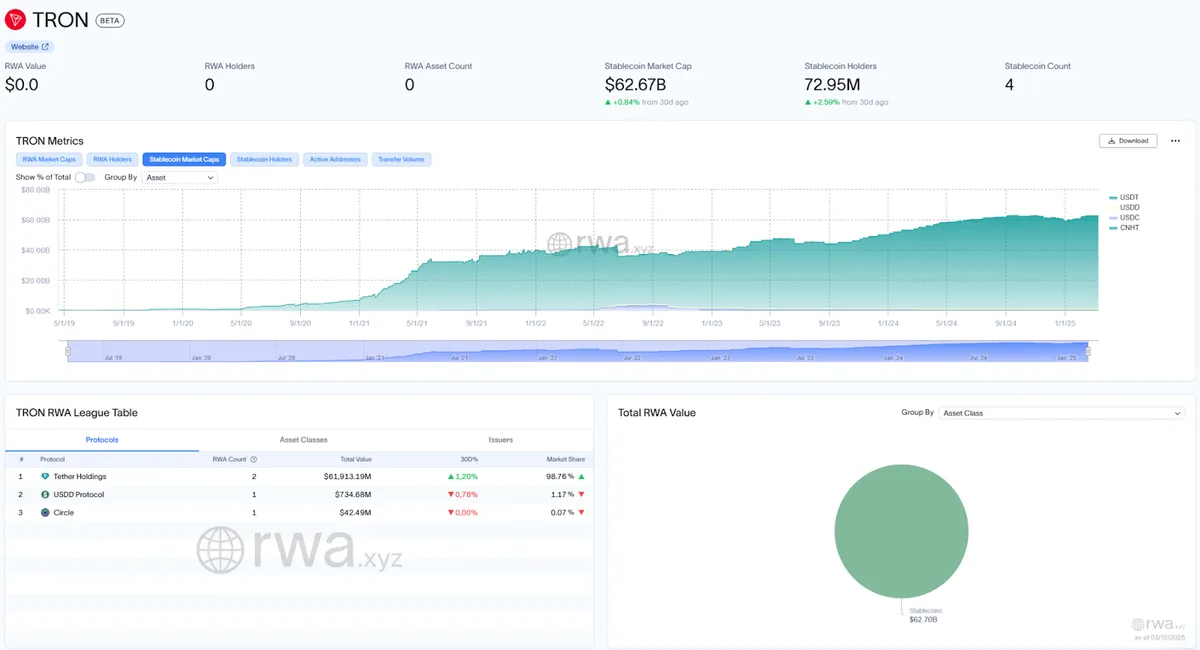
Task: Click the RWA Count help icon
Action: (253, 460)
